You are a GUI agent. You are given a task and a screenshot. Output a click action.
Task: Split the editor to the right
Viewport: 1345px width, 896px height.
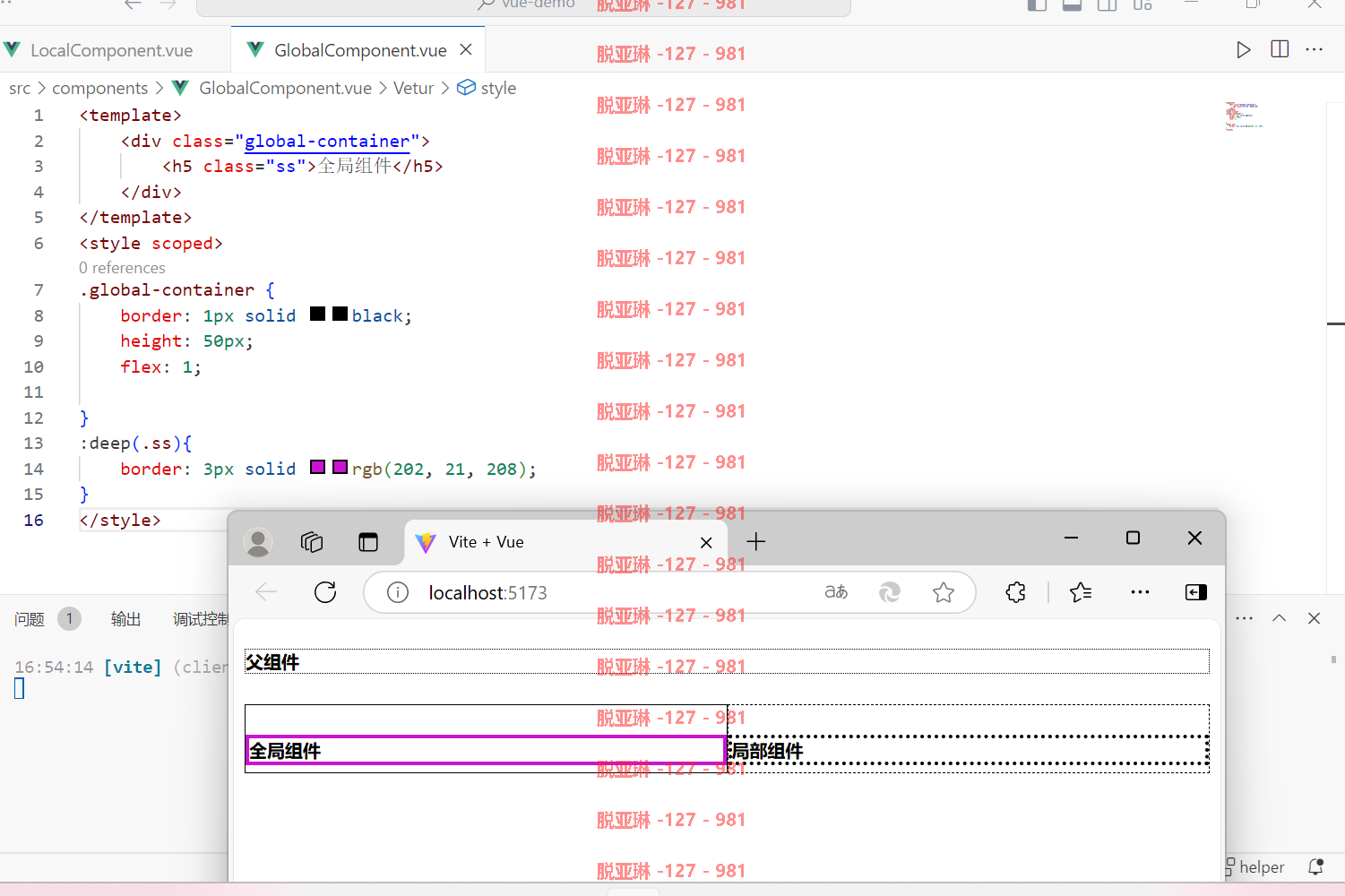pos(1280,49)
